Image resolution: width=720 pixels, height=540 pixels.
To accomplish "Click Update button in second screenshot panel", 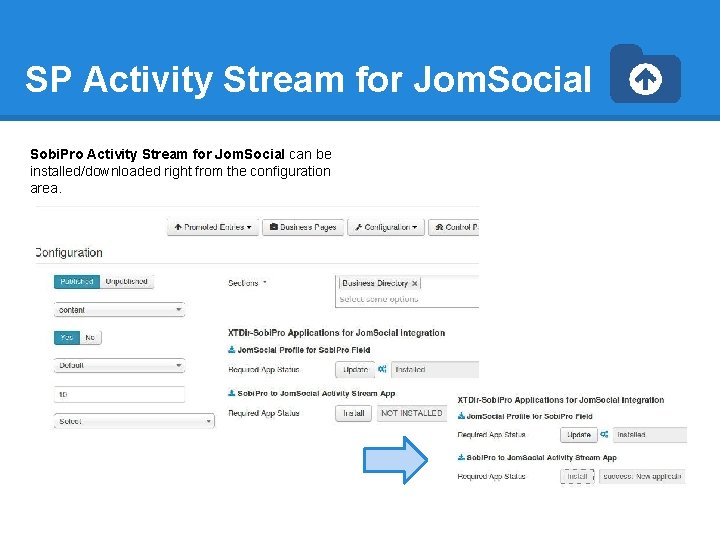I will (579, 434).
